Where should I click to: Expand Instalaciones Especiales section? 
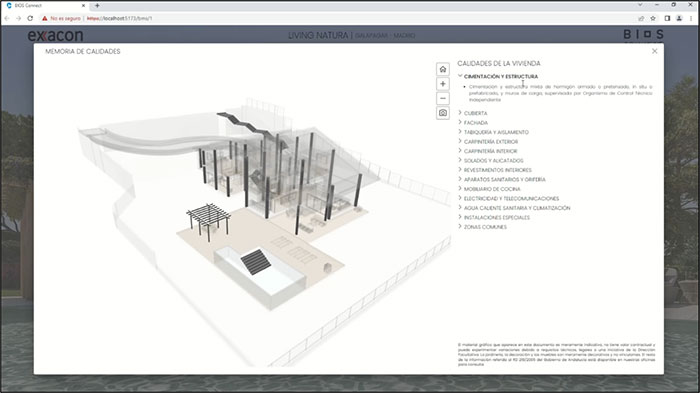(494, 217)
